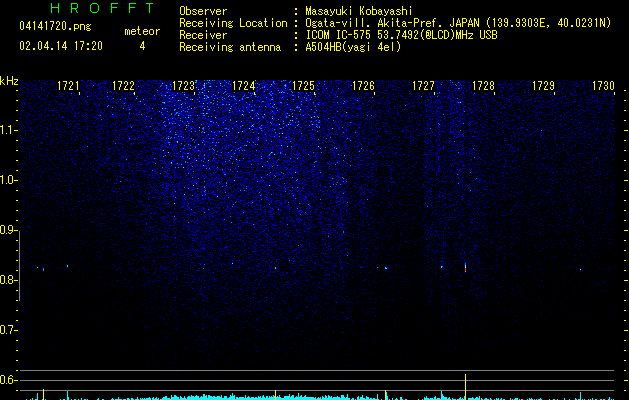Click the 1724 time axis label
Screen dimensions: 629x400
pos(243,86)
